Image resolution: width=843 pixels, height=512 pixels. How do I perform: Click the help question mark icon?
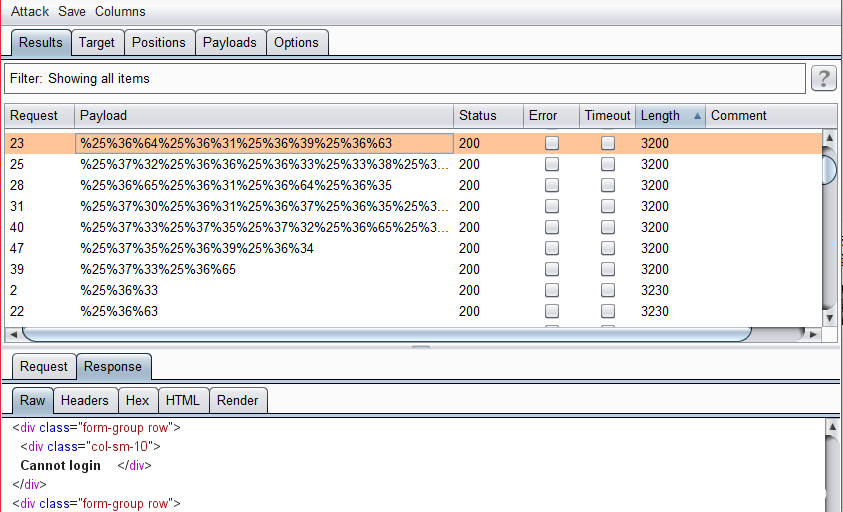(x=823, y=79)
